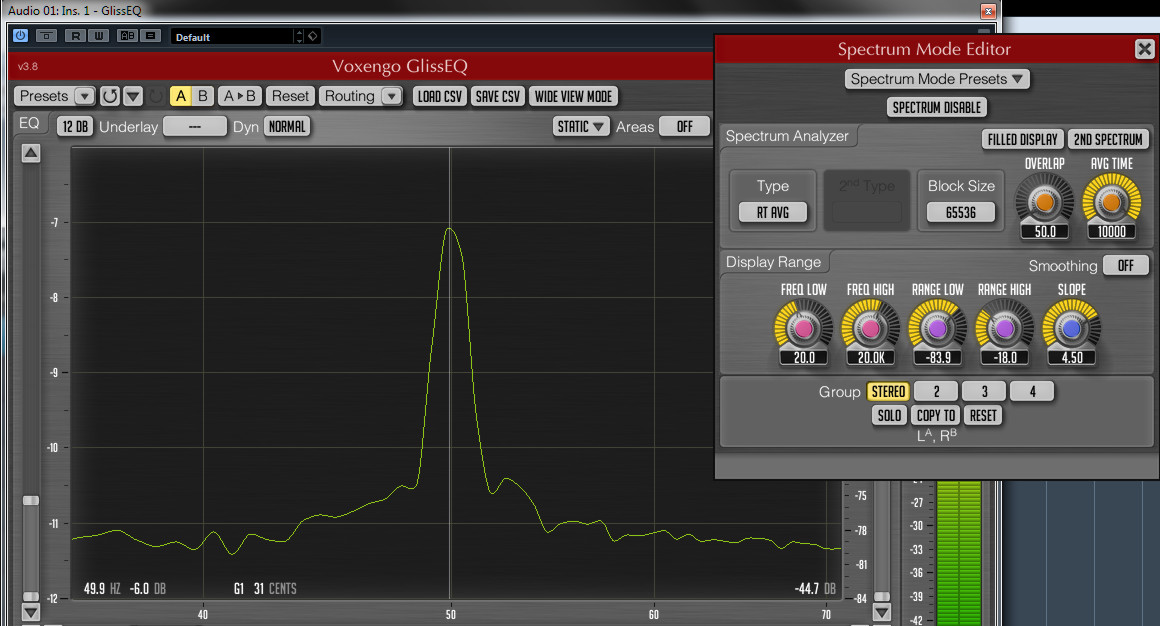Viewport: 1160px width, 626px height.
Task: Click the down arrow below spectrum range scale
Action: (882, 613)
